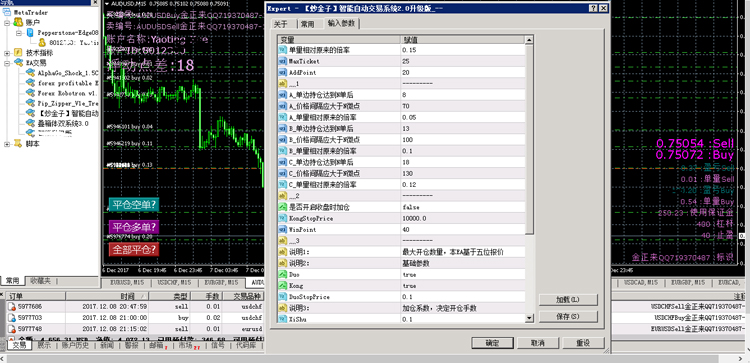Screen dimensions: 750x363
Task: Edit MaxTicket value 25
Action: tap(463, 61)
